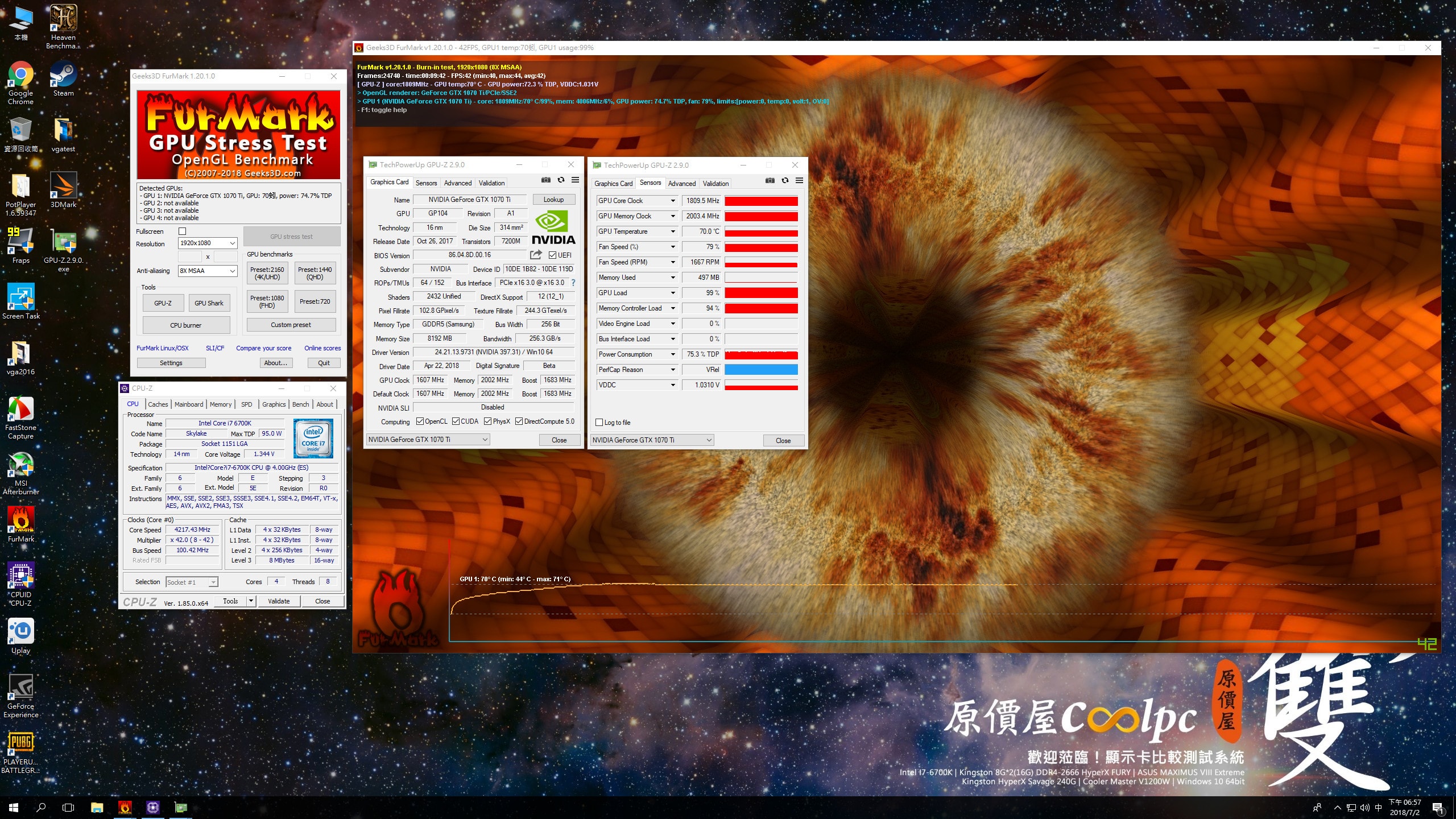Click the custom resolution width field in FurMark

(x=189, y=257)
